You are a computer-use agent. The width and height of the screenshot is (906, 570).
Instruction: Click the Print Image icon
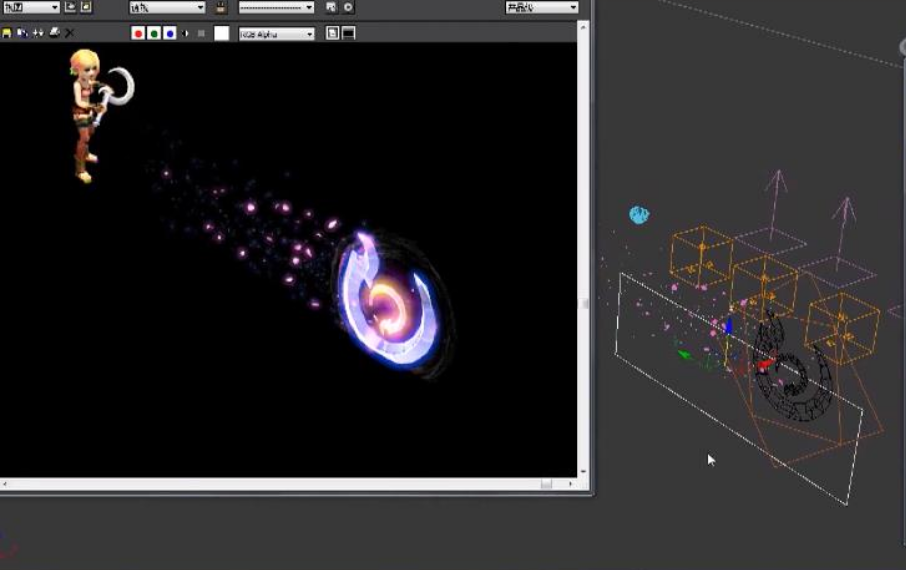click(54, 33)
